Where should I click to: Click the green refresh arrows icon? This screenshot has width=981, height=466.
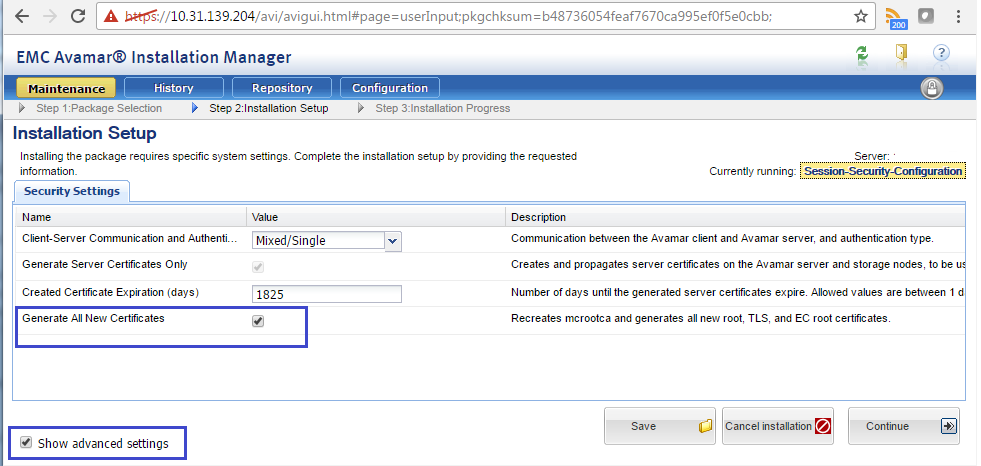(x=862, y=55)
